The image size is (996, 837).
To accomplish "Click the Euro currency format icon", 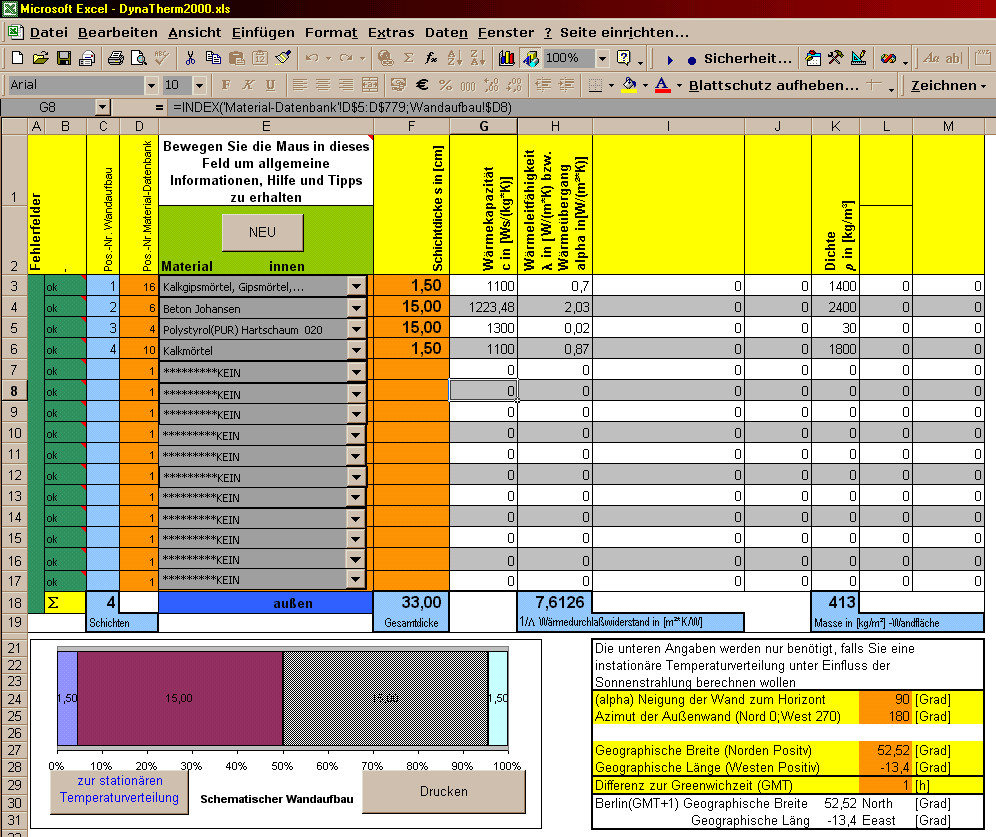I will click(x=422, y=85).
